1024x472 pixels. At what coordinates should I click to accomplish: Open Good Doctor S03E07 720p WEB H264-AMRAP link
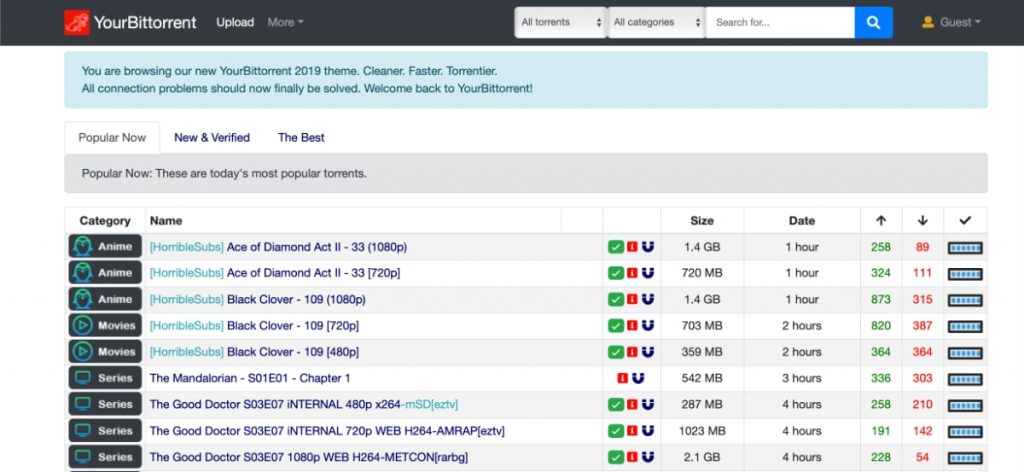(x=327, y=431)
